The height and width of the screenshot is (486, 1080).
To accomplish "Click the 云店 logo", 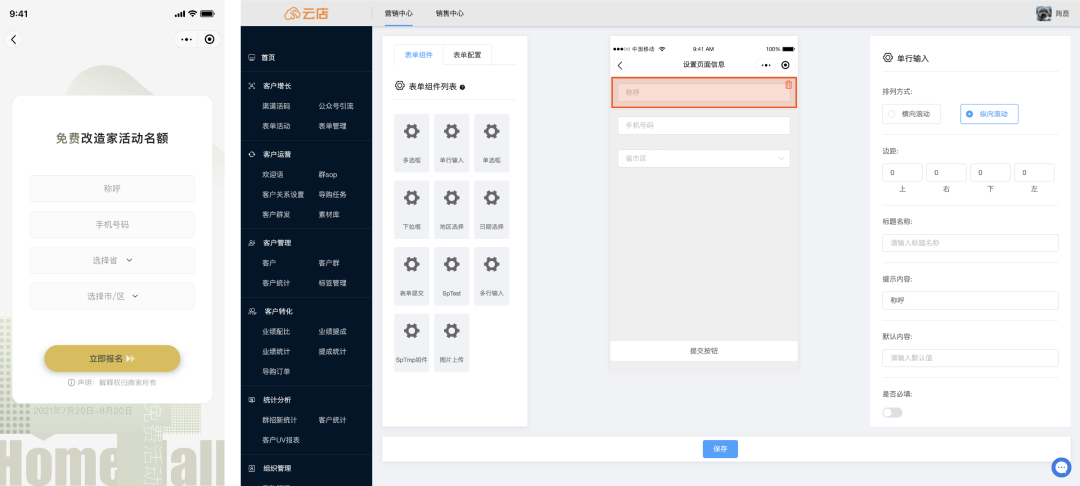I will tap(306, 13).
